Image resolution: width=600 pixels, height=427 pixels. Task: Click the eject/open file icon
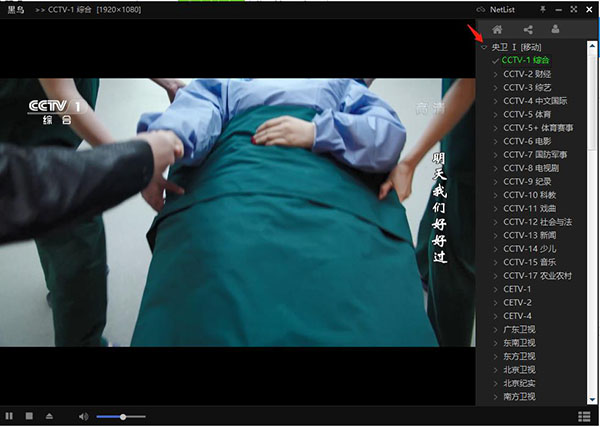coord(49,416)
